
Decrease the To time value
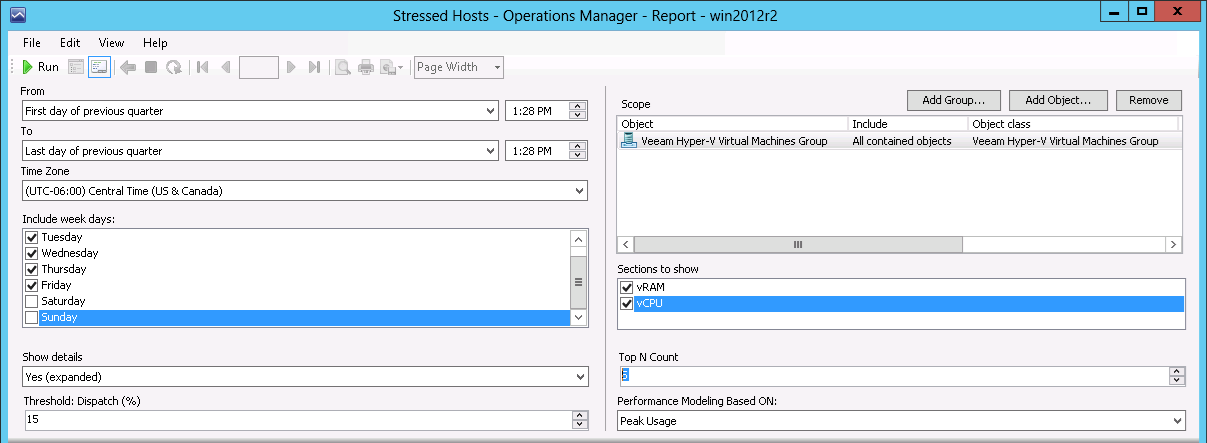tap(576, 155)
